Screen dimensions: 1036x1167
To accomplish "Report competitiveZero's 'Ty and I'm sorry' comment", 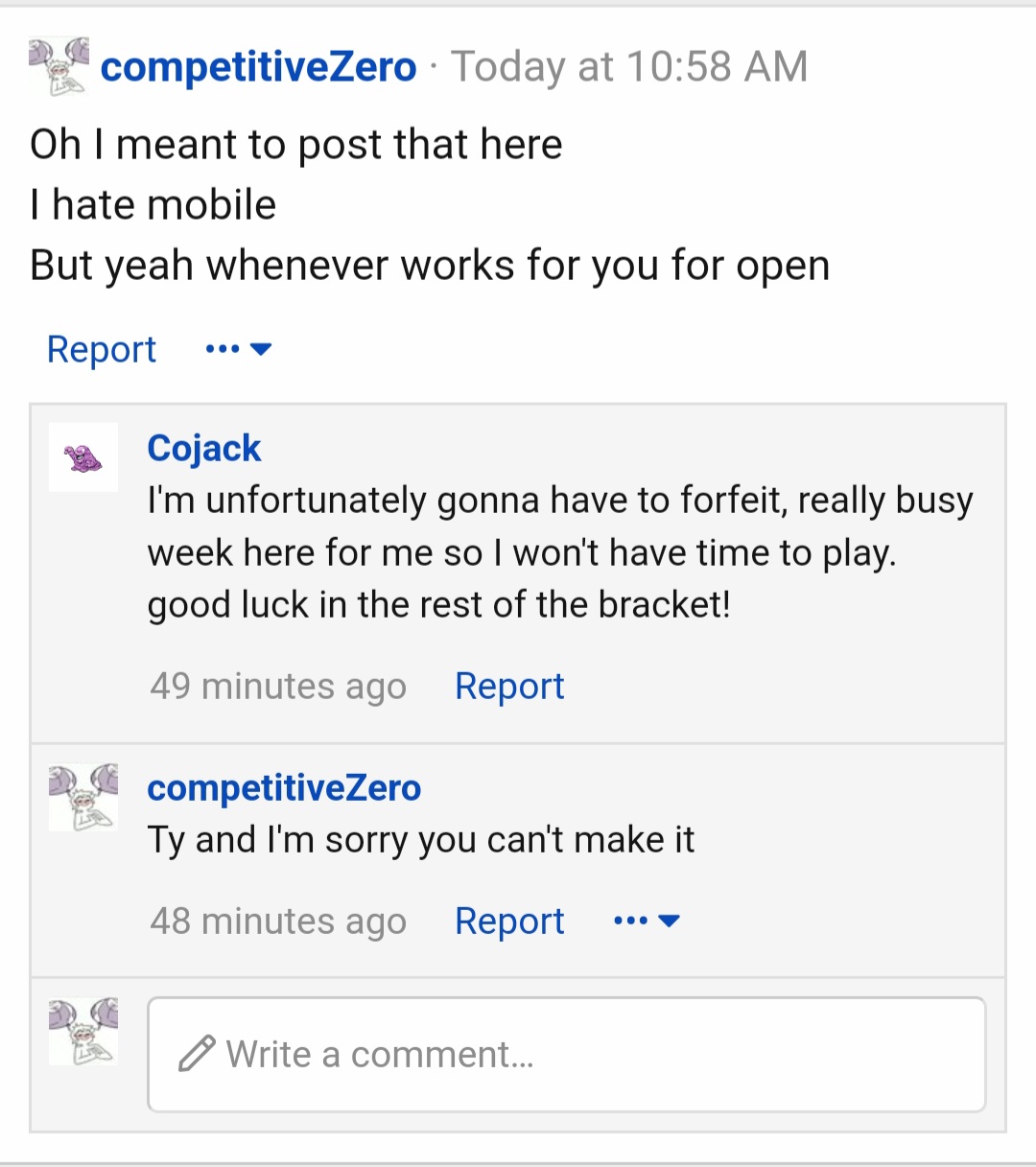I will pos(509,921).
